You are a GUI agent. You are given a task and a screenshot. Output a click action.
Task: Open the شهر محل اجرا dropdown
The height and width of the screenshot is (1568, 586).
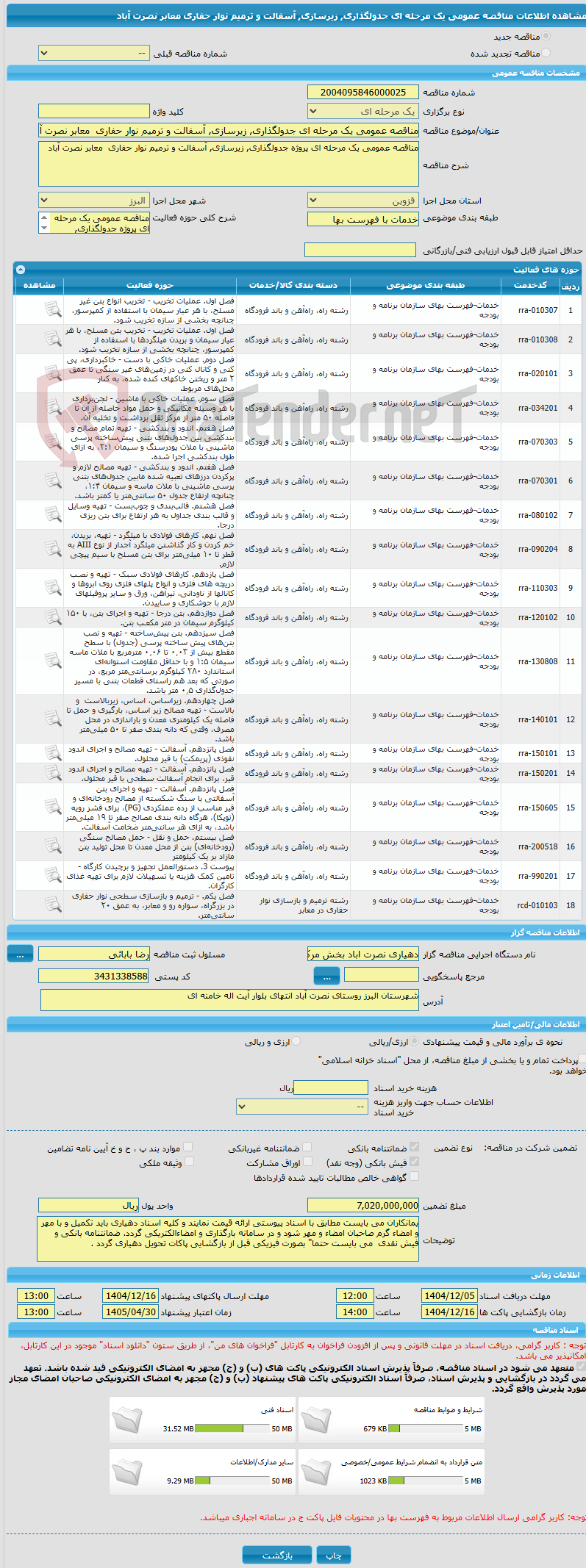(93, 201)
